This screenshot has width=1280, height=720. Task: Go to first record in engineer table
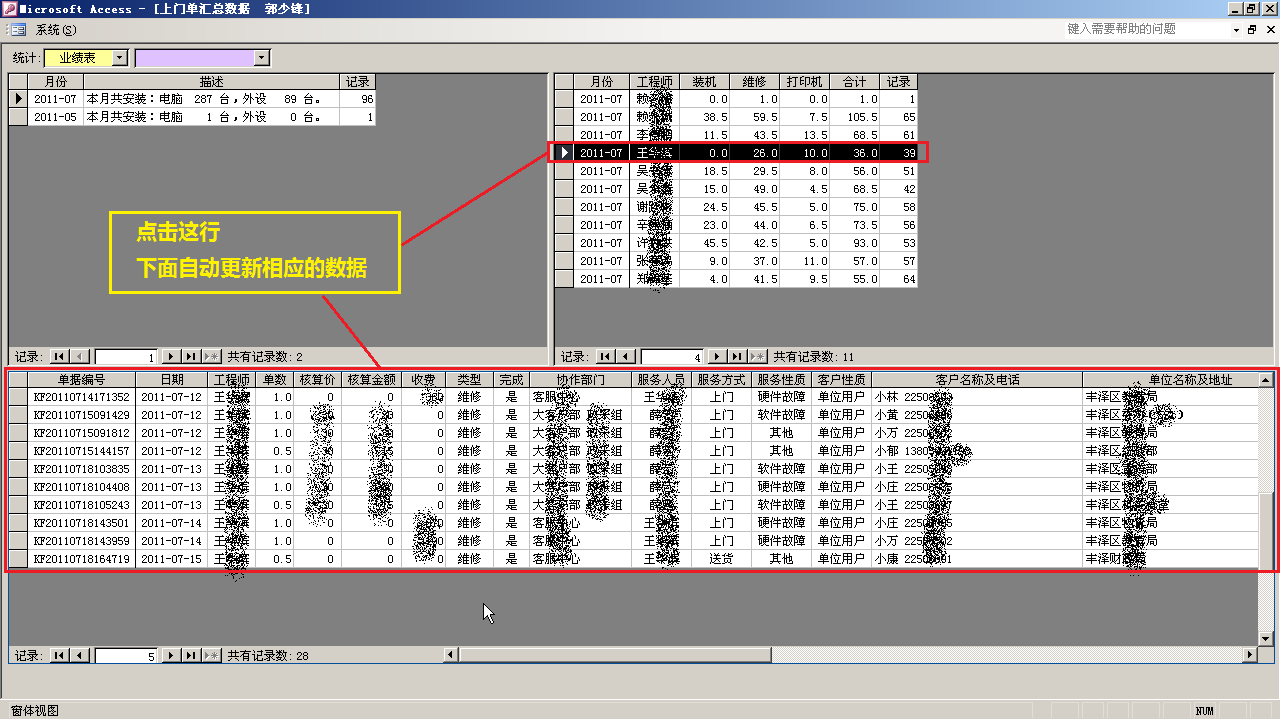pyautogui.click(x=605, y=357)
